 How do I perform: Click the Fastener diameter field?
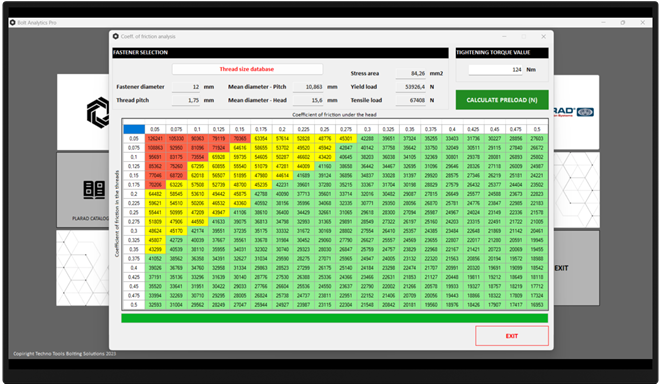coord(186,87)
